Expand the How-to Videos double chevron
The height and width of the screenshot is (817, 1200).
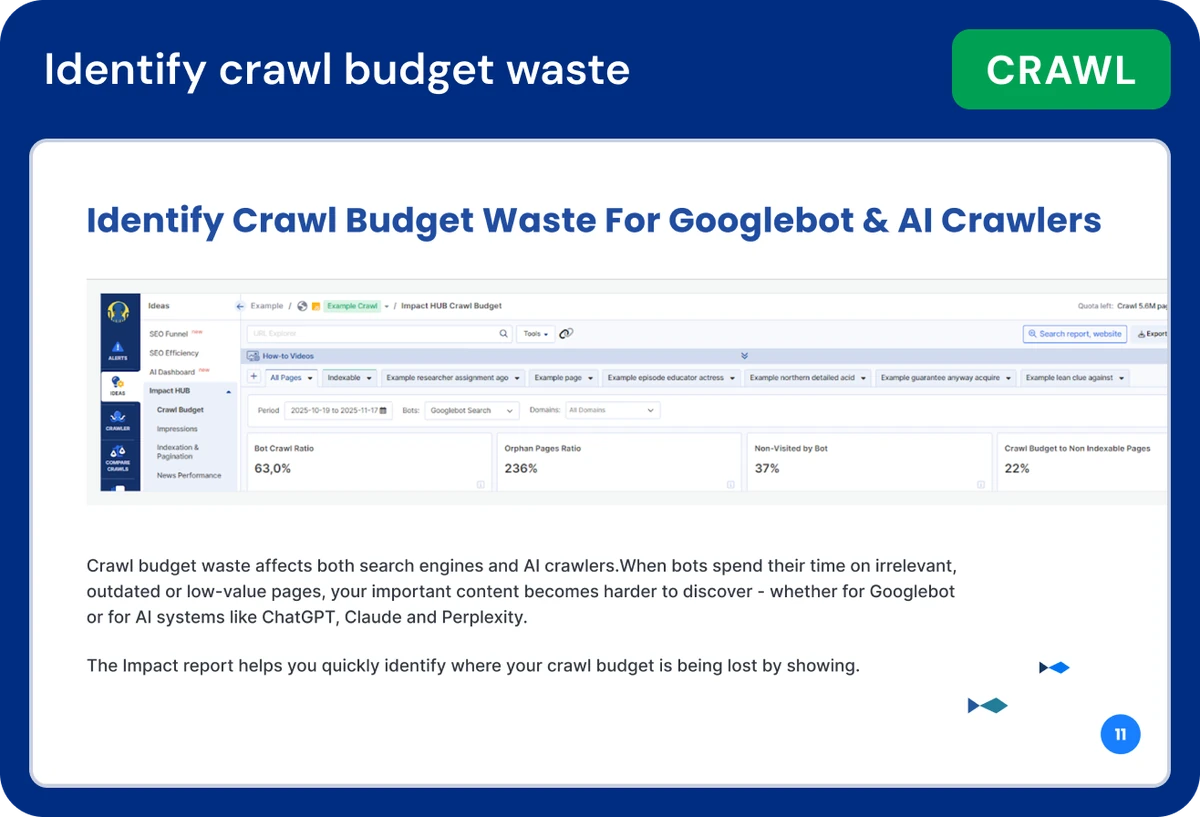point(744,356)
